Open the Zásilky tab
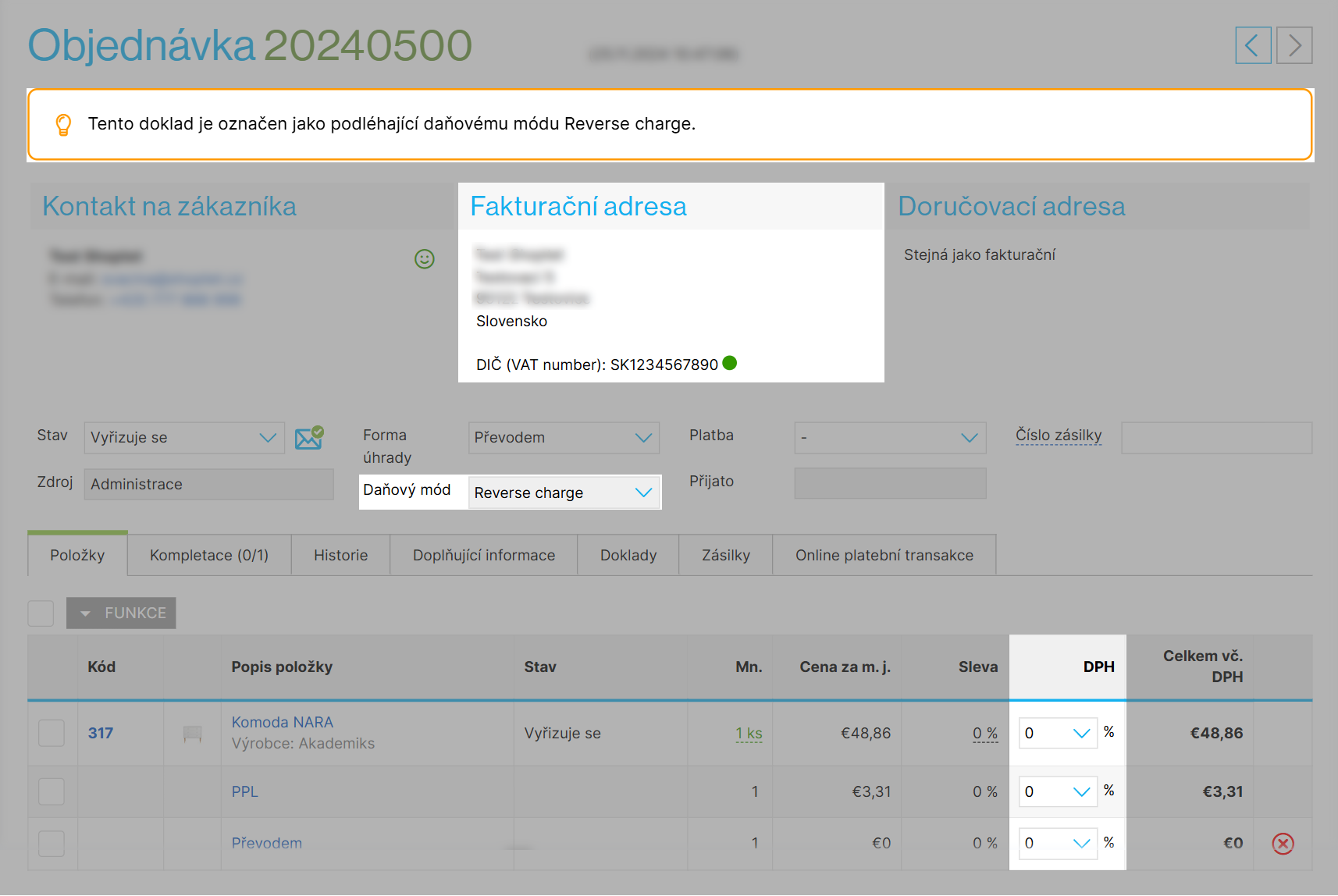 (x=726, y=555)
